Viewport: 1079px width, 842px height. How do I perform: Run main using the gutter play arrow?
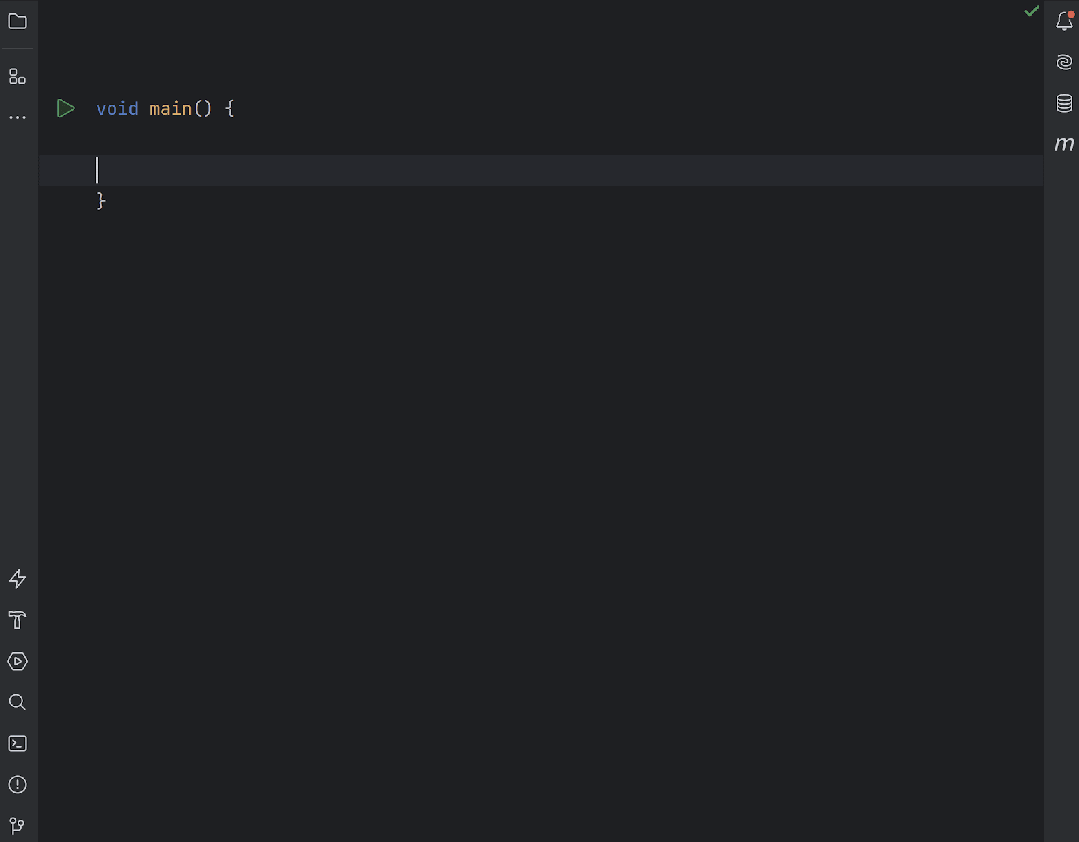(65, 108)
